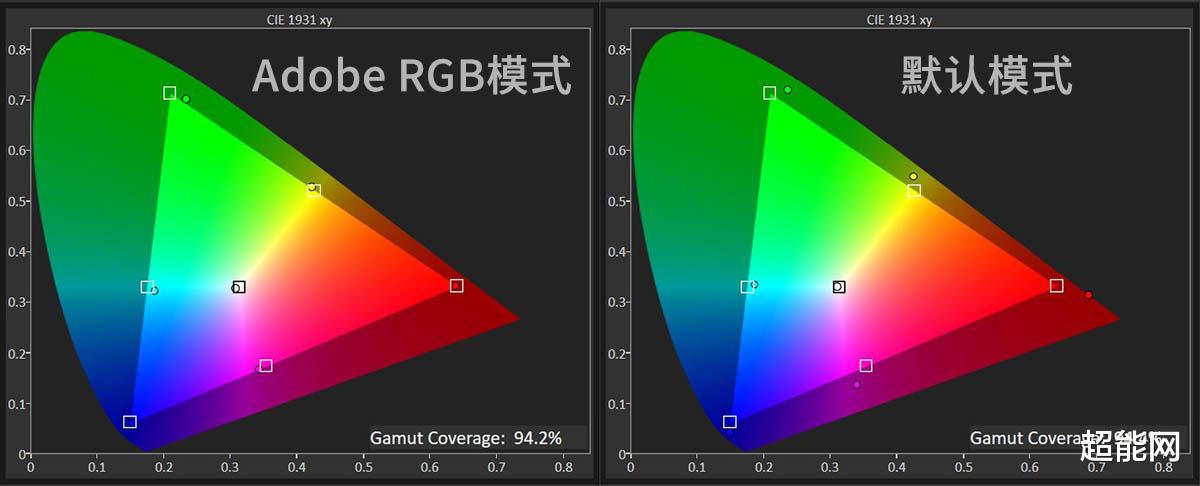Click measured magenta dot in 默认模式 chart

pos(857,385)
